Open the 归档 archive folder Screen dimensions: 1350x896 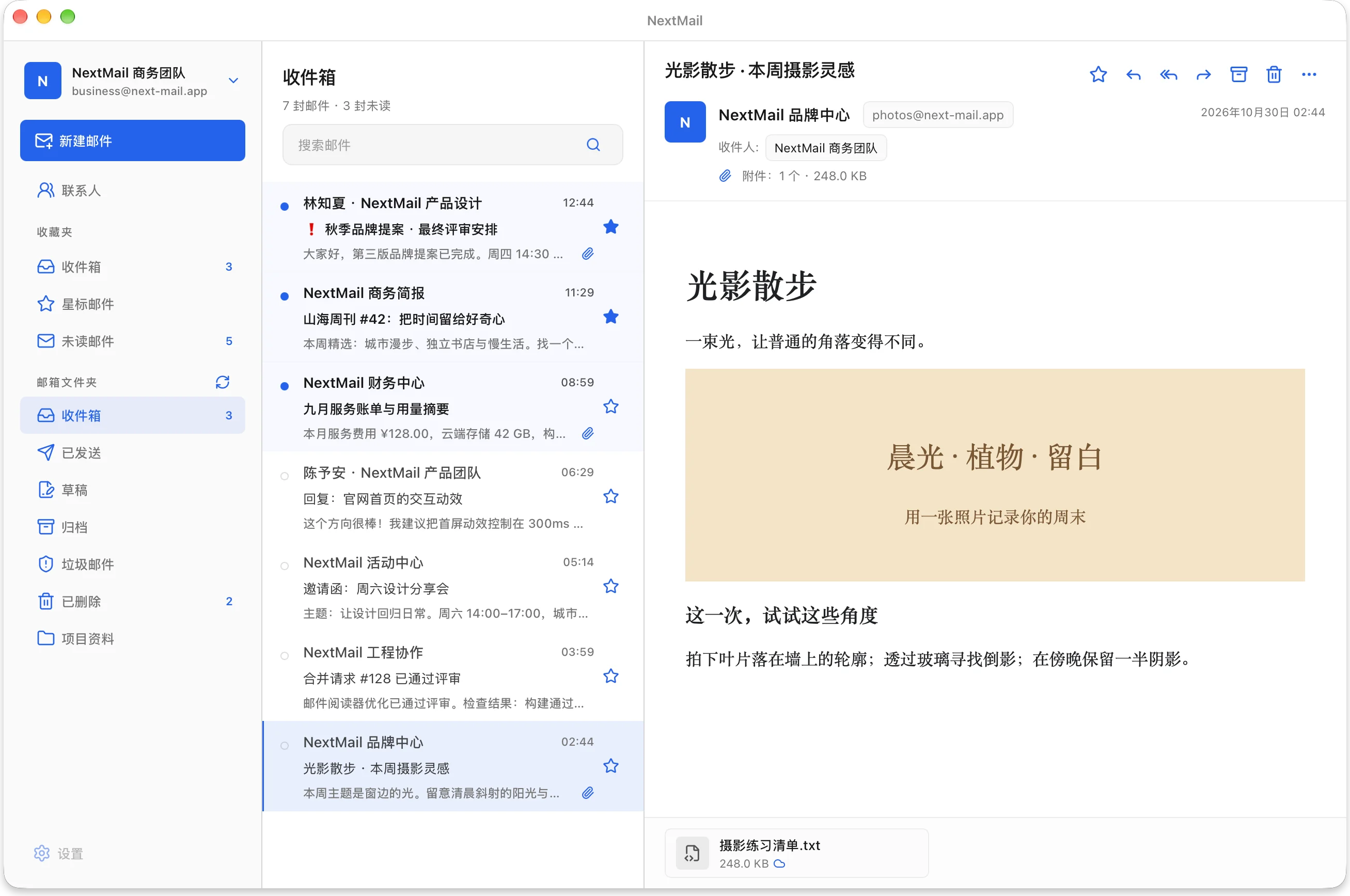coord(133,527)
